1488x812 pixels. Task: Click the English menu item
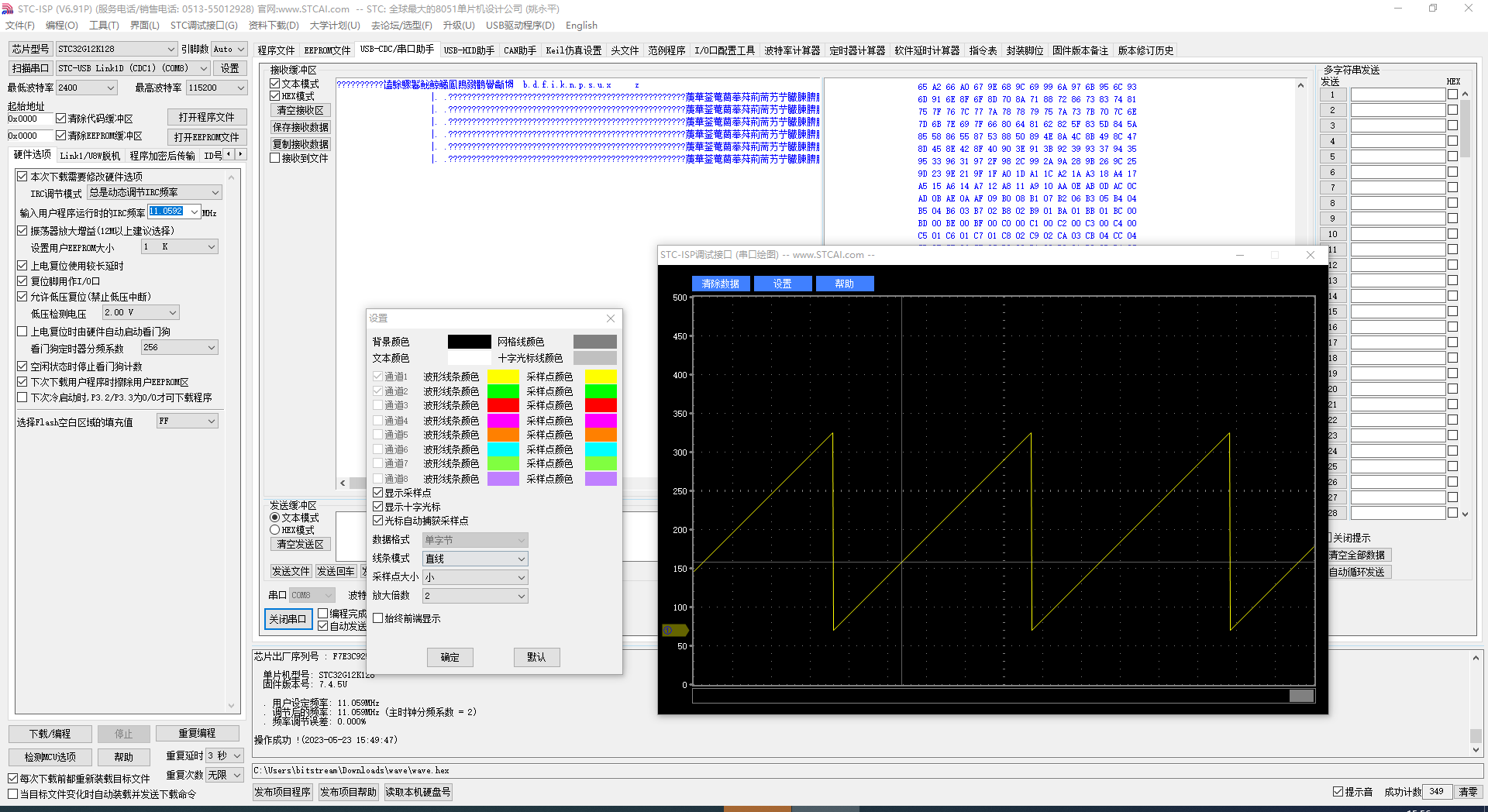click(581, 26)
